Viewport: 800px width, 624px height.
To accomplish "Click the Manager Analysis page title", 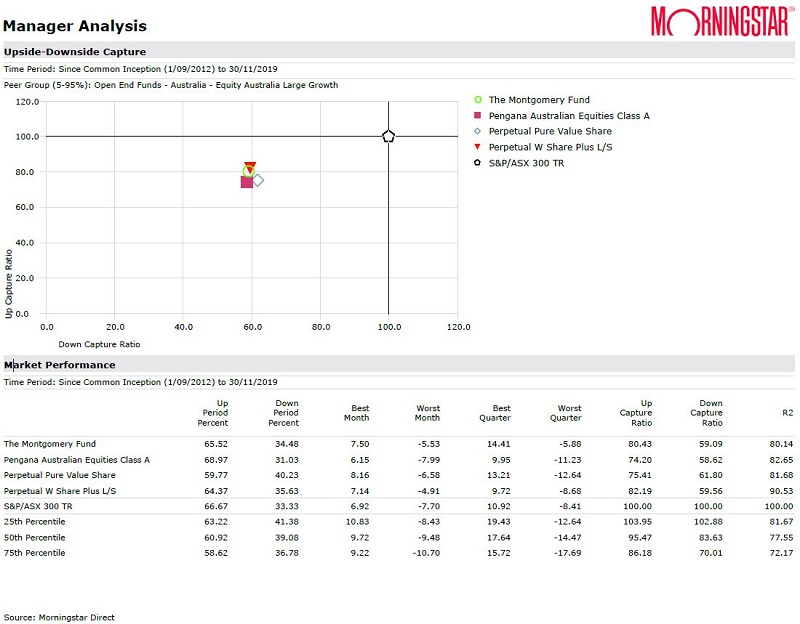I will pos(75,26).
